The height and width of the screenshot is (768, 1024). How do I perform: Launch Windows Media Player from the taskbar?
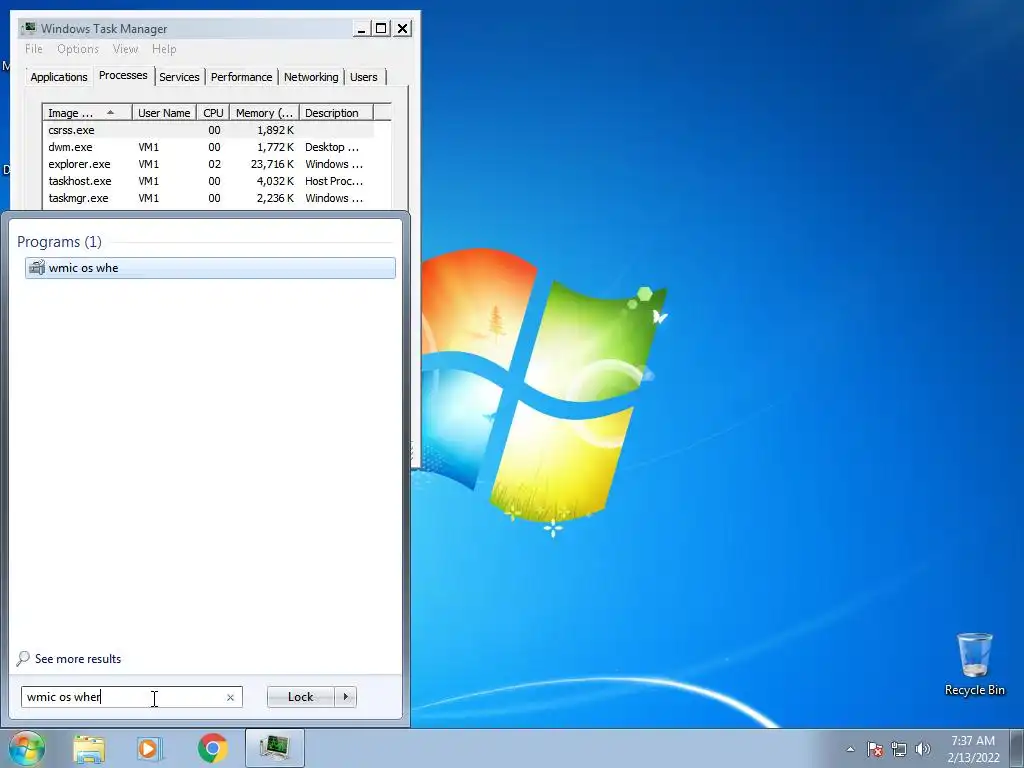click(x=150, y=749)
